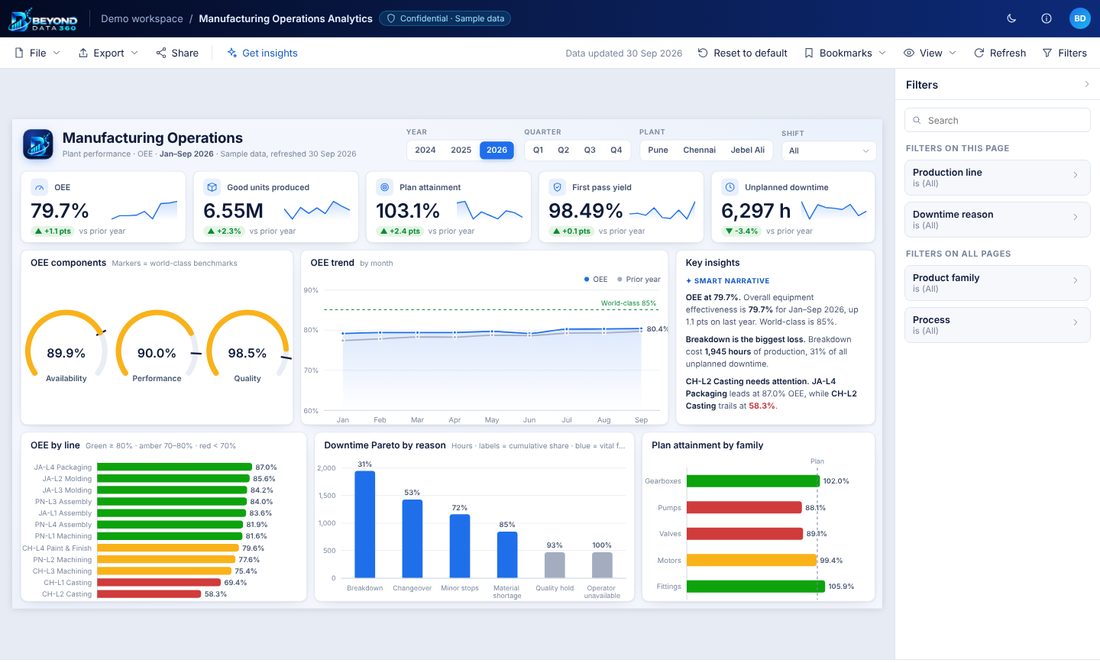This screenshot has width=1100, height=663.
Task: Click the Confidential Sample data badge
Action: pos(445,19)
